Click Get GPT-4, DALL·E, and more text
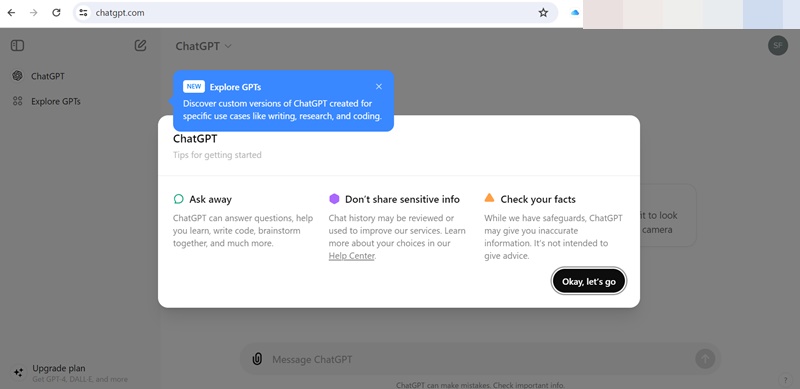The width and height of the screenshot is (800, 389). tap(80, 379)
